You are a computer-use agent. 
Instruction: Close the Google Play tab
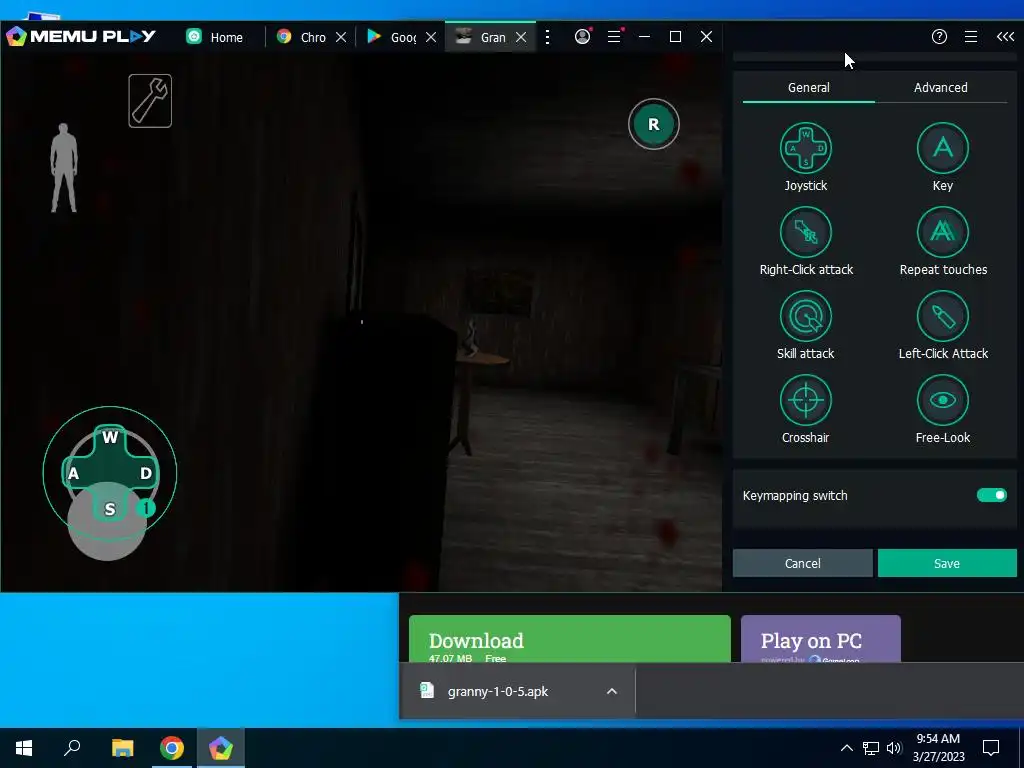pyautogui.click(x=431, y=37)
